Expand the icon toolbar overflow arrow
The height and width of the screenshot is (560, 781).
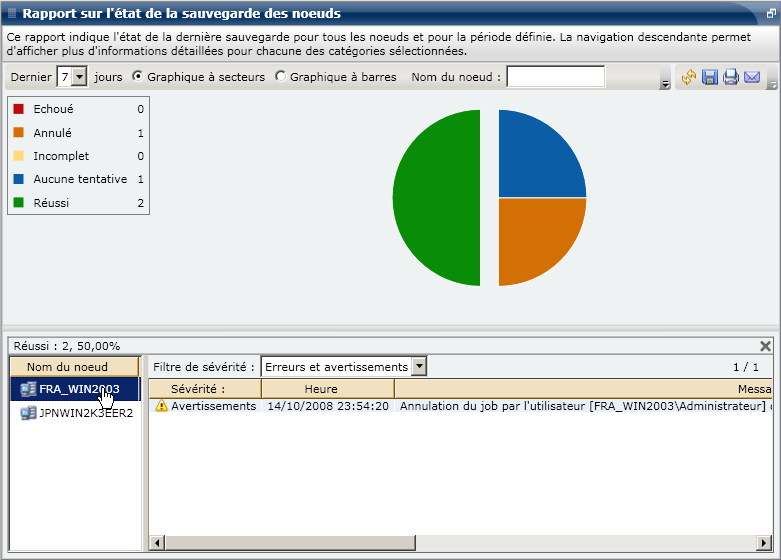(773, 85)
